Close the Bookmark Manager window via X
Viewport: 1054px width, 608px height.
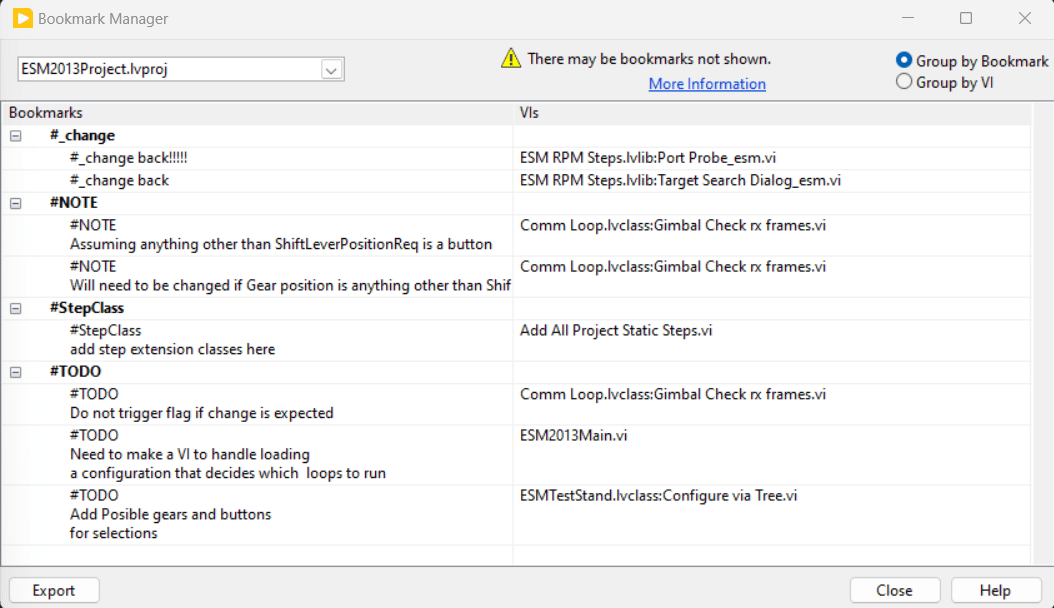[x=1024, y=18]
